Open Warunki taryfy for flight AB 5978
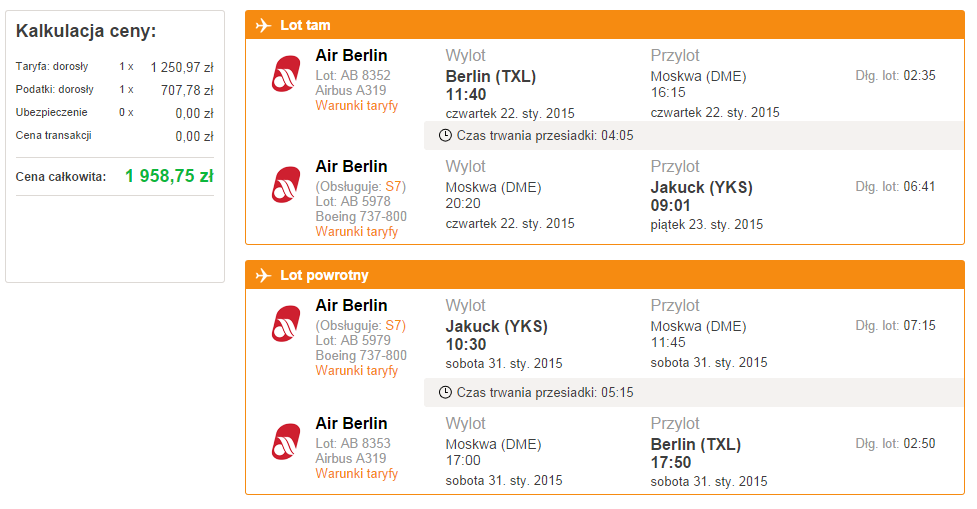This screenshot has width=977, height=509. (356, 231)
